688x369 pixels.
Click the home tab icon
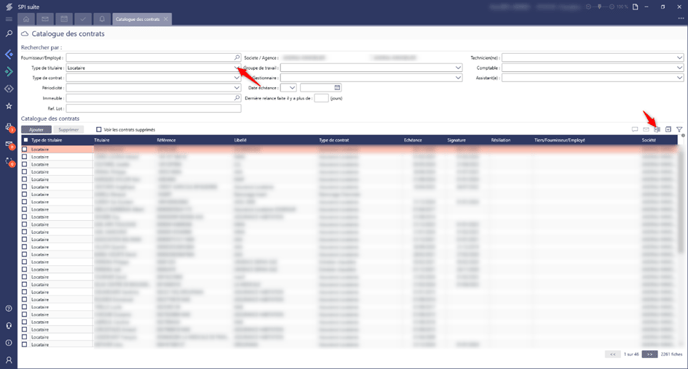[26, 19]
